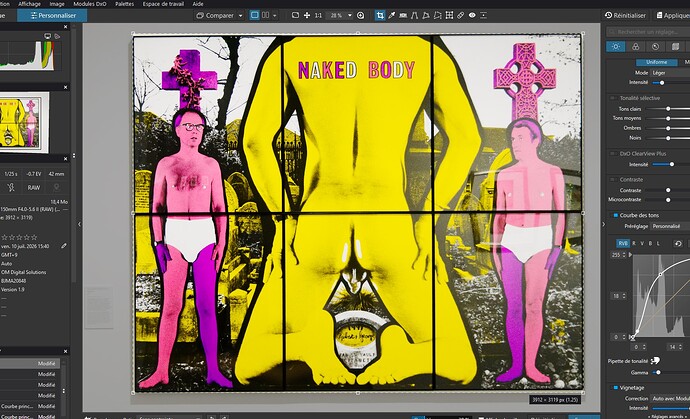
Task: Activate the move/pan hand tool
Action: [x=307, y=15]
